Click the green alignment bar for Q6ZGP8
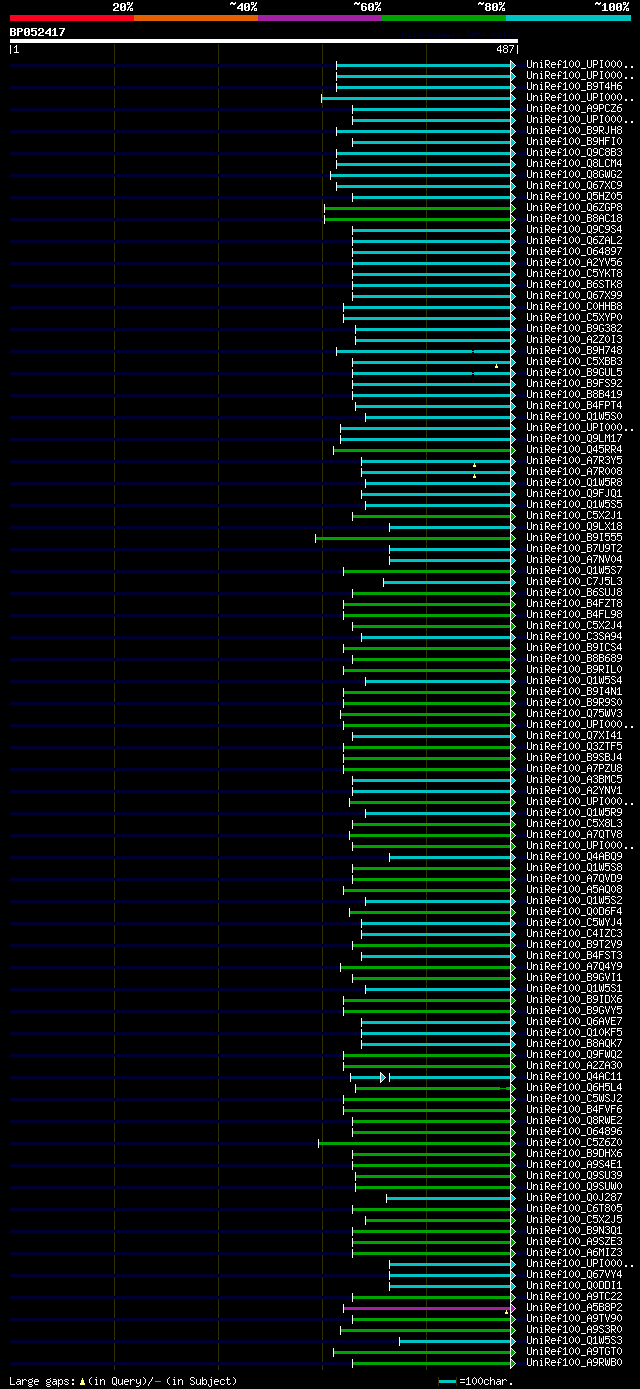Screen dimensions: 640x1389 417,208
